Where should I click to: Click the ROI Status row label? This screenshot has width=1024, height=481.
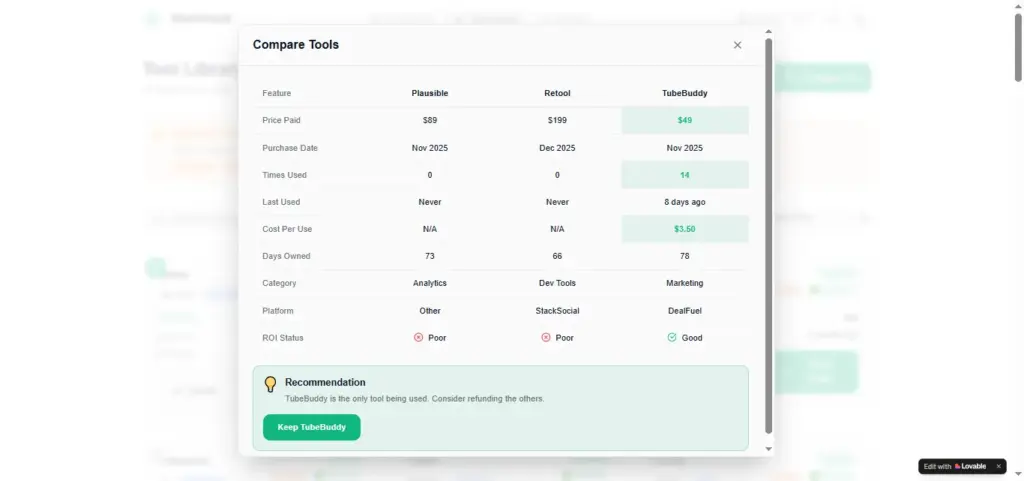[283, 338]
